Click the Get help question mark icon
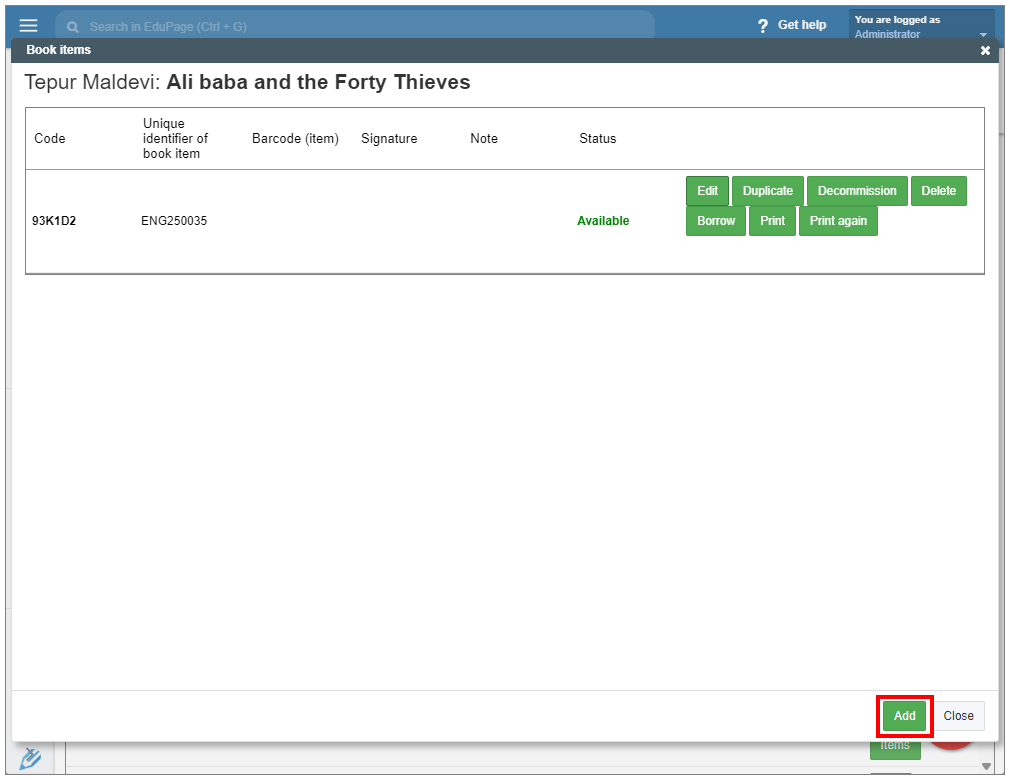The image size is (1010, 780). [x=763, y=26]
